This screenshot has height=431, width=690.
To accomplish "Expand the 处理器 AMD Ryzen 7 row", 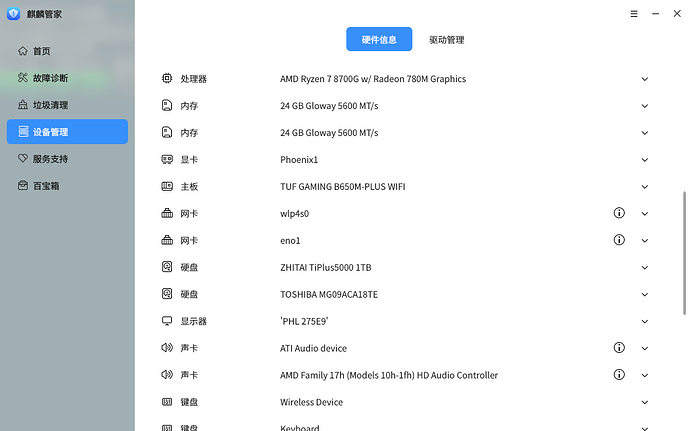I will pos(645,79).
